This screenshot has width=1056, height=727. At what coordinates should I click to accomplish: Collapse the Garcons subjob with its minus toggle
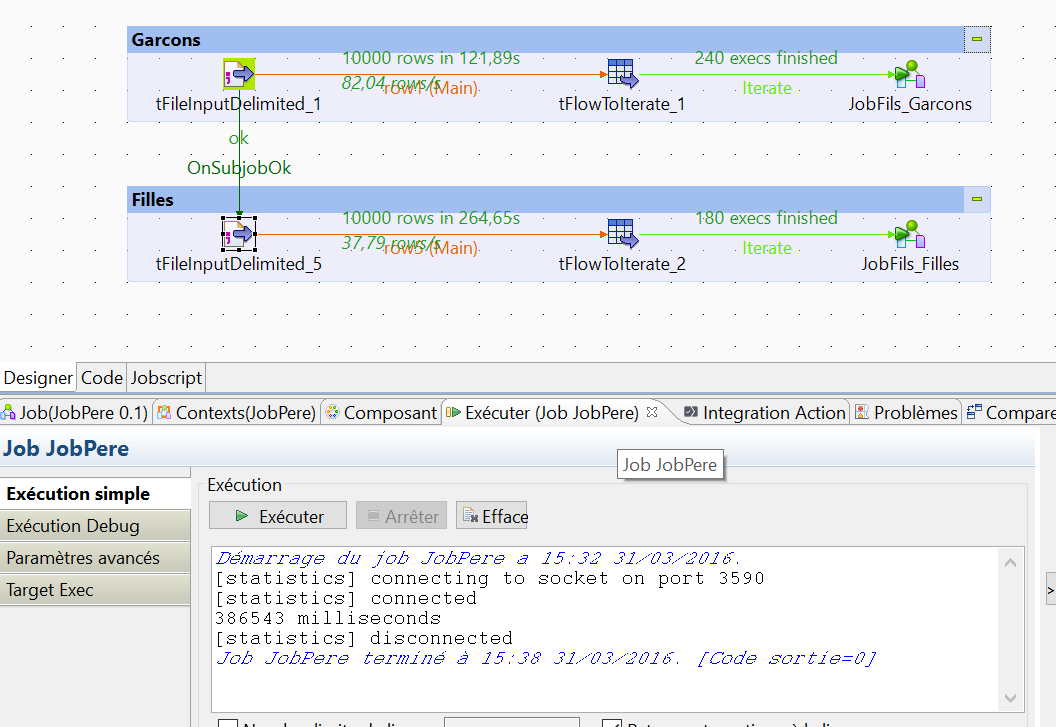tap(975, 38)
